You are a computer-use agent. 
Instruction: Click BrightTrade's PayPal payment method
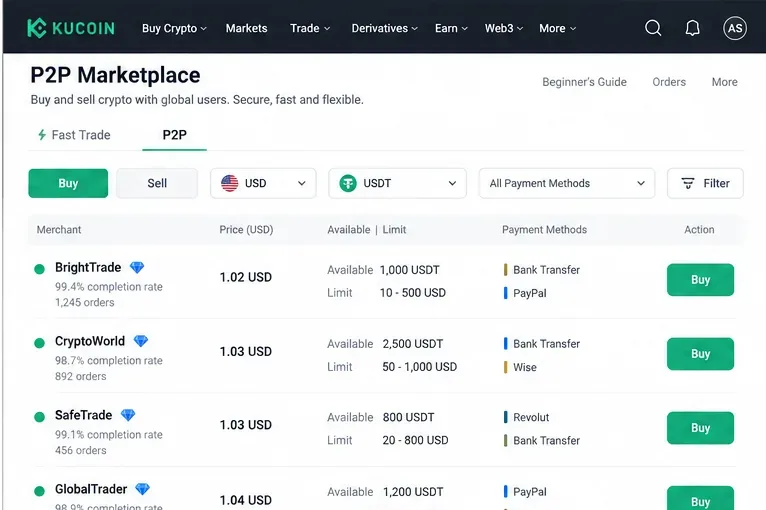click(530, 293)
